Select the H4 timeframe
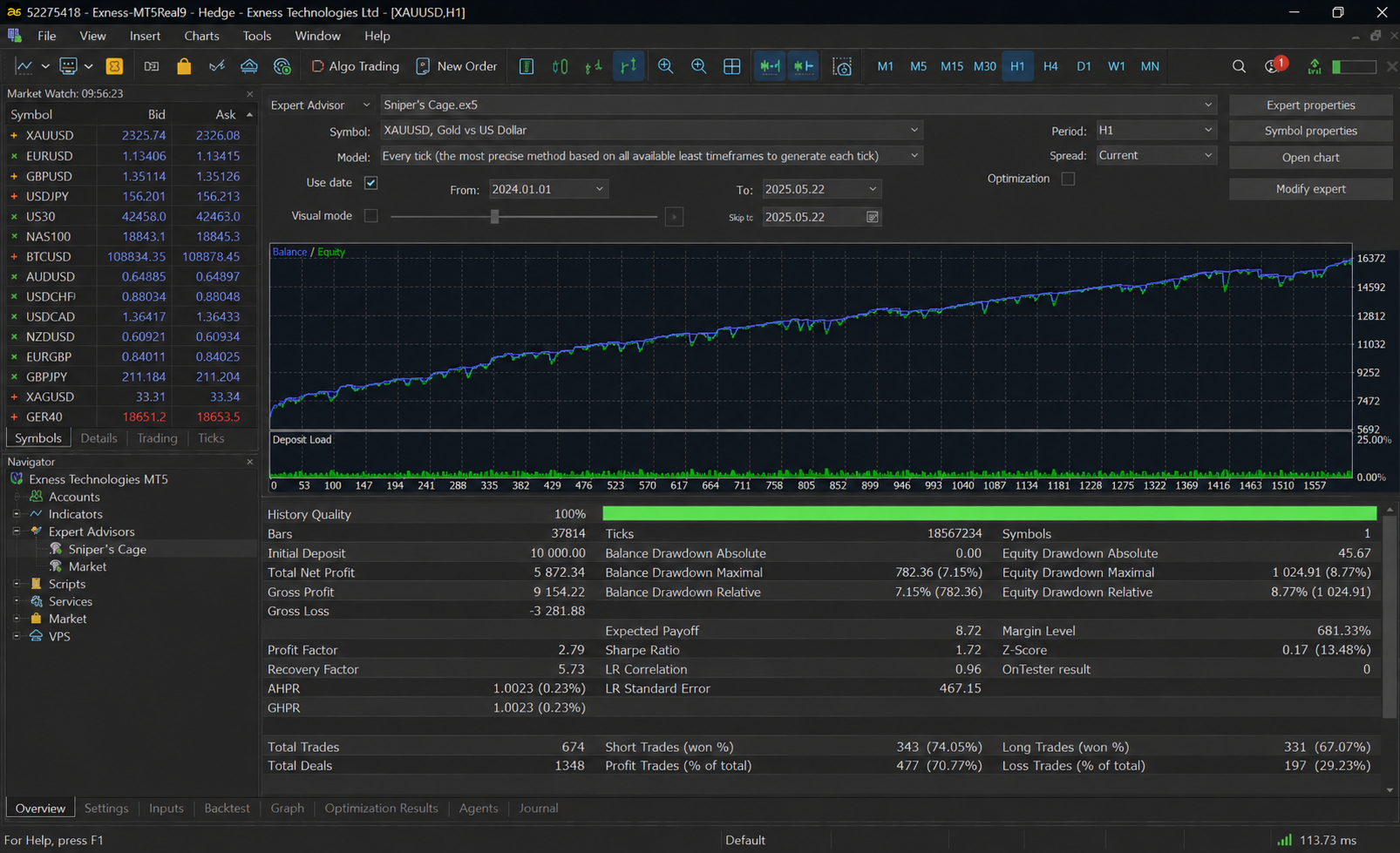 click(1050, 66)
